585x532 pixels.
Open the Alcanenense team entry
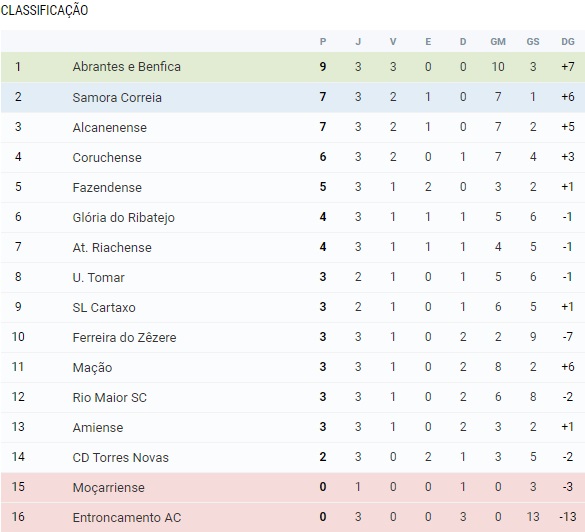[x=110, y=128]
